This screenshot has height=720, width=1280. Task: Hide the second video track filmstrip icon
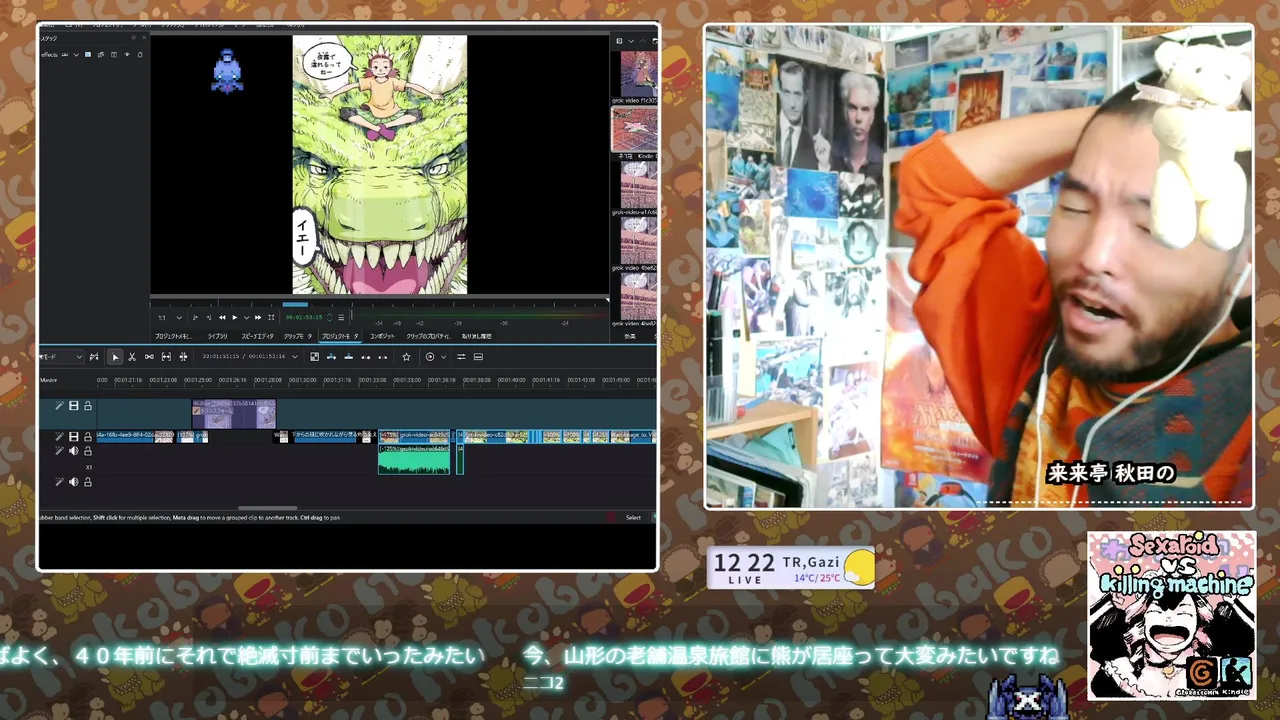tap(73, 437)
